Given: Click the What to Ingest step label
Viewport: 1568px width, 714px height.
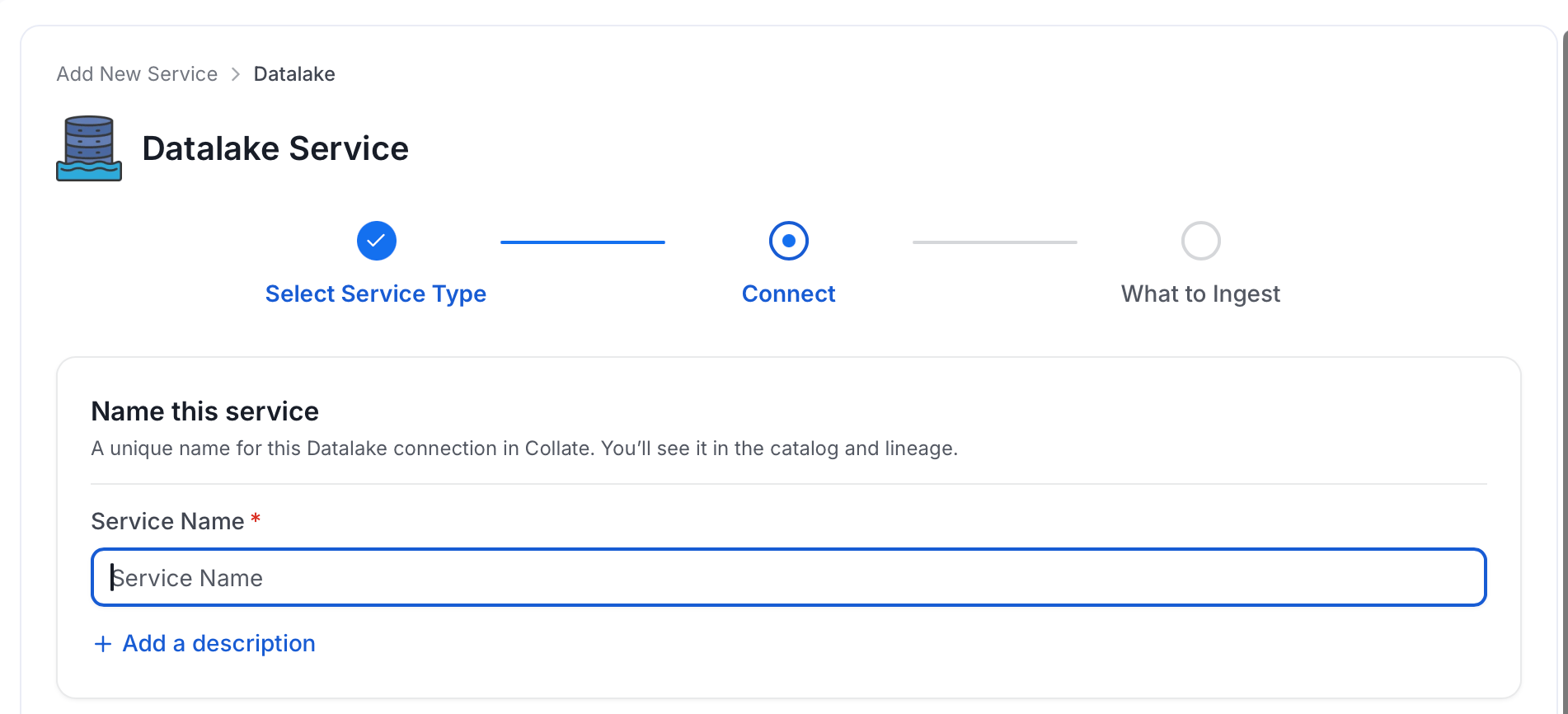Looking at the screenshot, I should pos(1201,294).
